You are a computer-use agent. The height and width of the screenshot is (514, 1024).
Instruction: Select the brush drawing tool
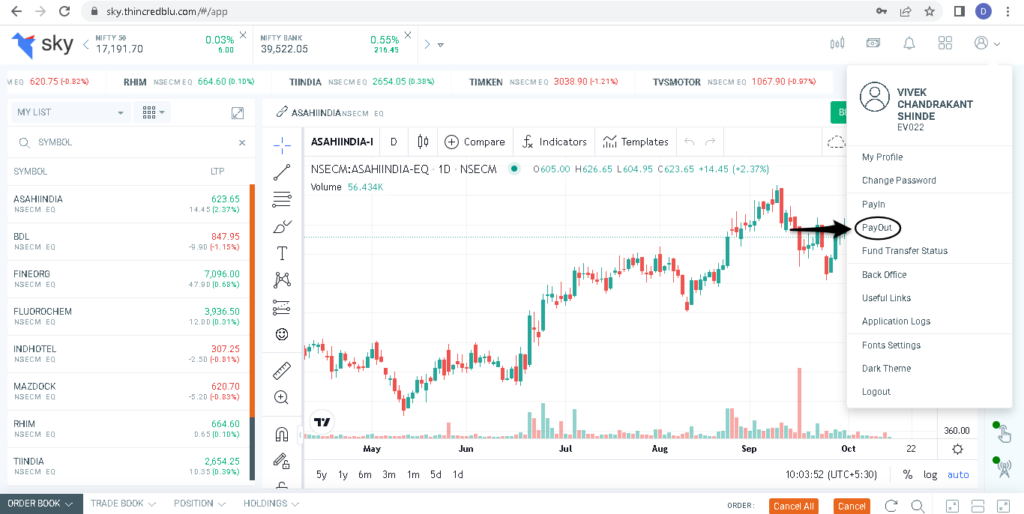coord(282,227)
